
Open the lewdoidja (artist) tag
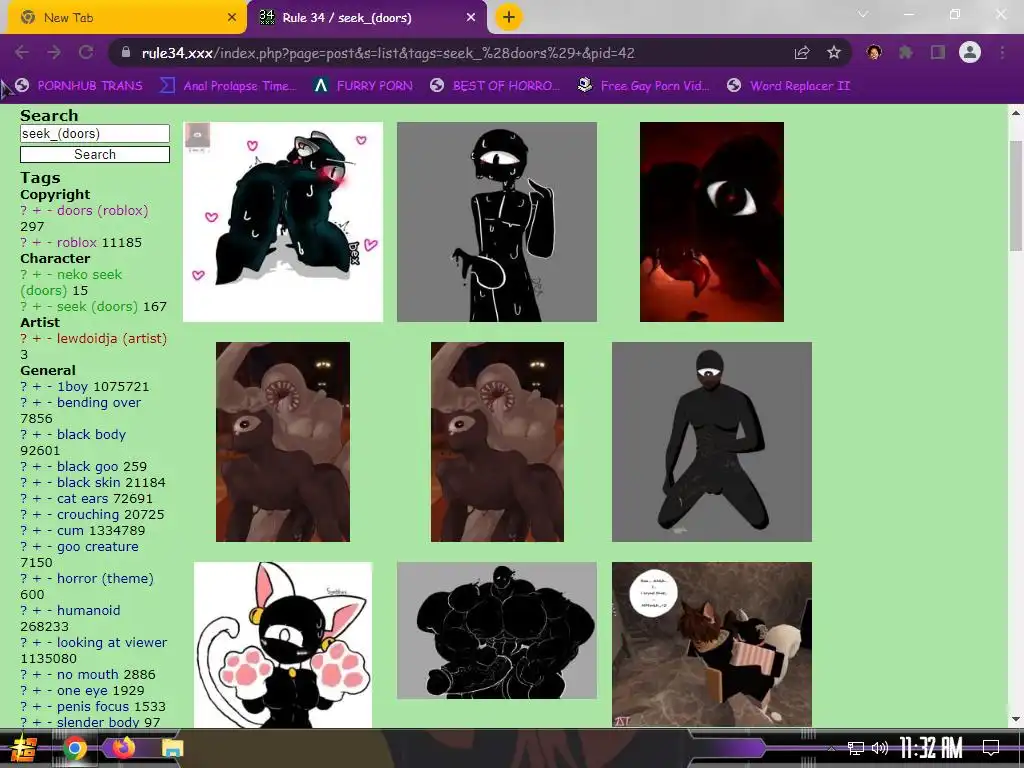point(112,338)
